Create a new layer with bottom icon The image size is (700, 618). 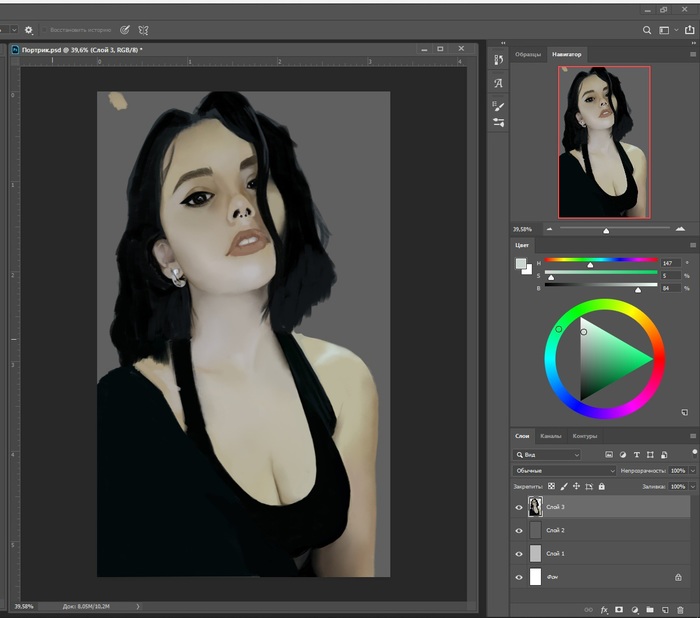pyautogui.click(x=664, y=609)
